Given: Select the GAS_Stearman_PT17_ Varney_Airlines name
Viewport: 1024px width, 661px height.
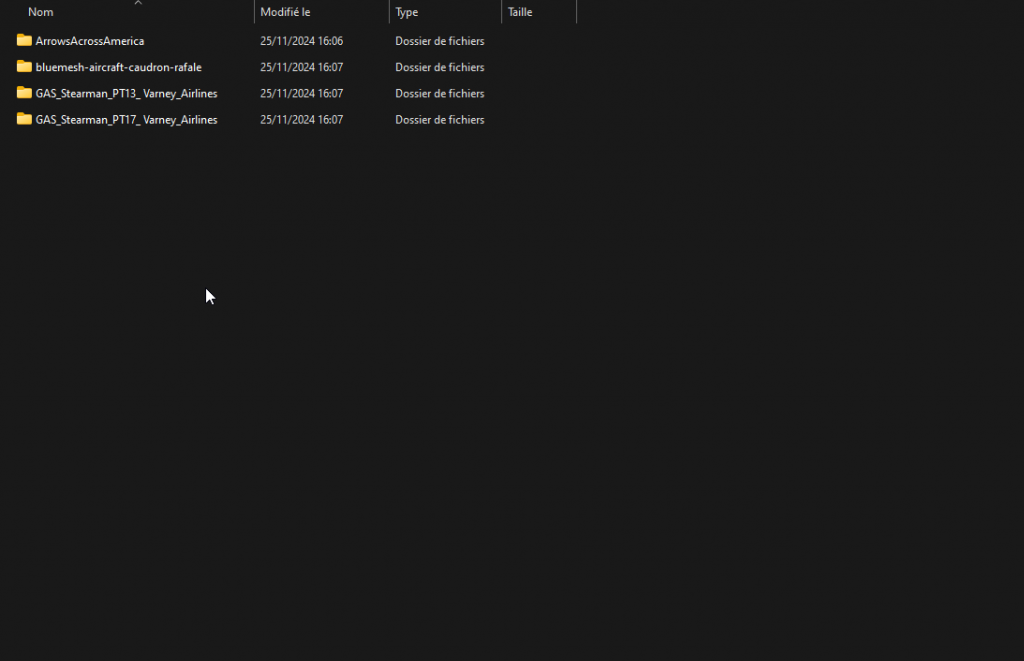Looking at the screenshot, I should 126,119.
